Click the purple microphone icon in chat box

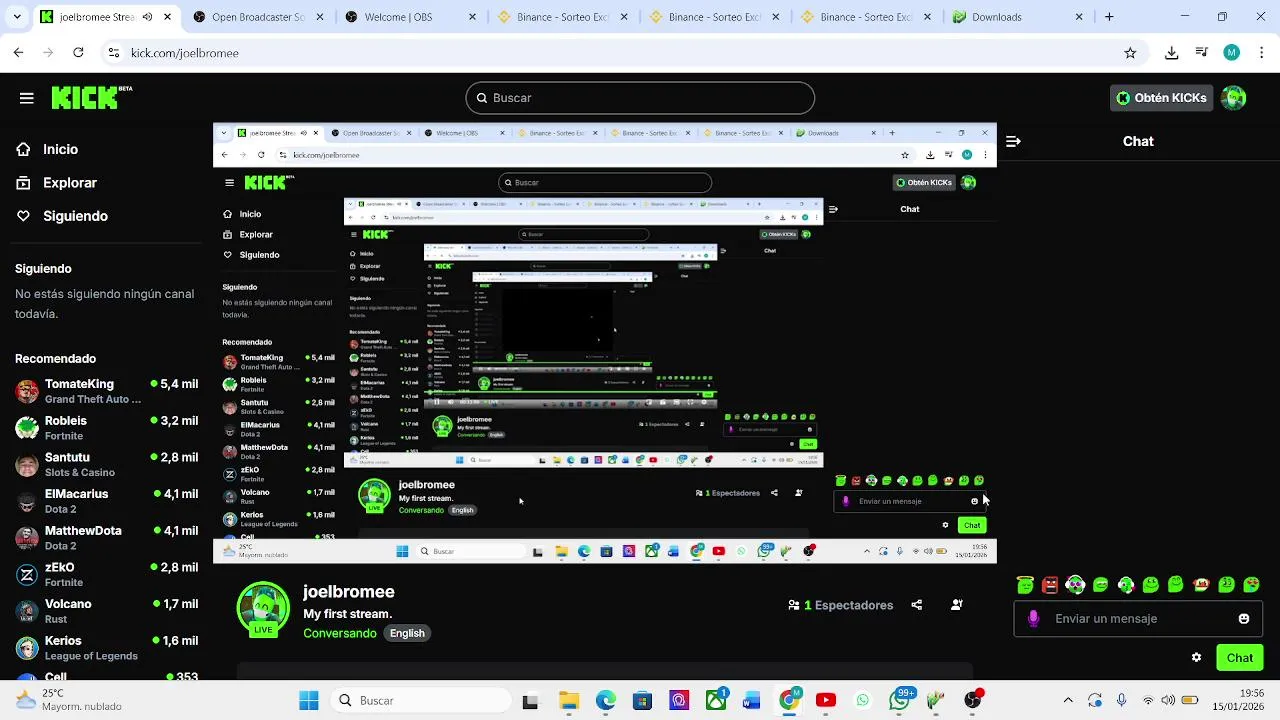pyautogui.click(x=1033, y=619)
